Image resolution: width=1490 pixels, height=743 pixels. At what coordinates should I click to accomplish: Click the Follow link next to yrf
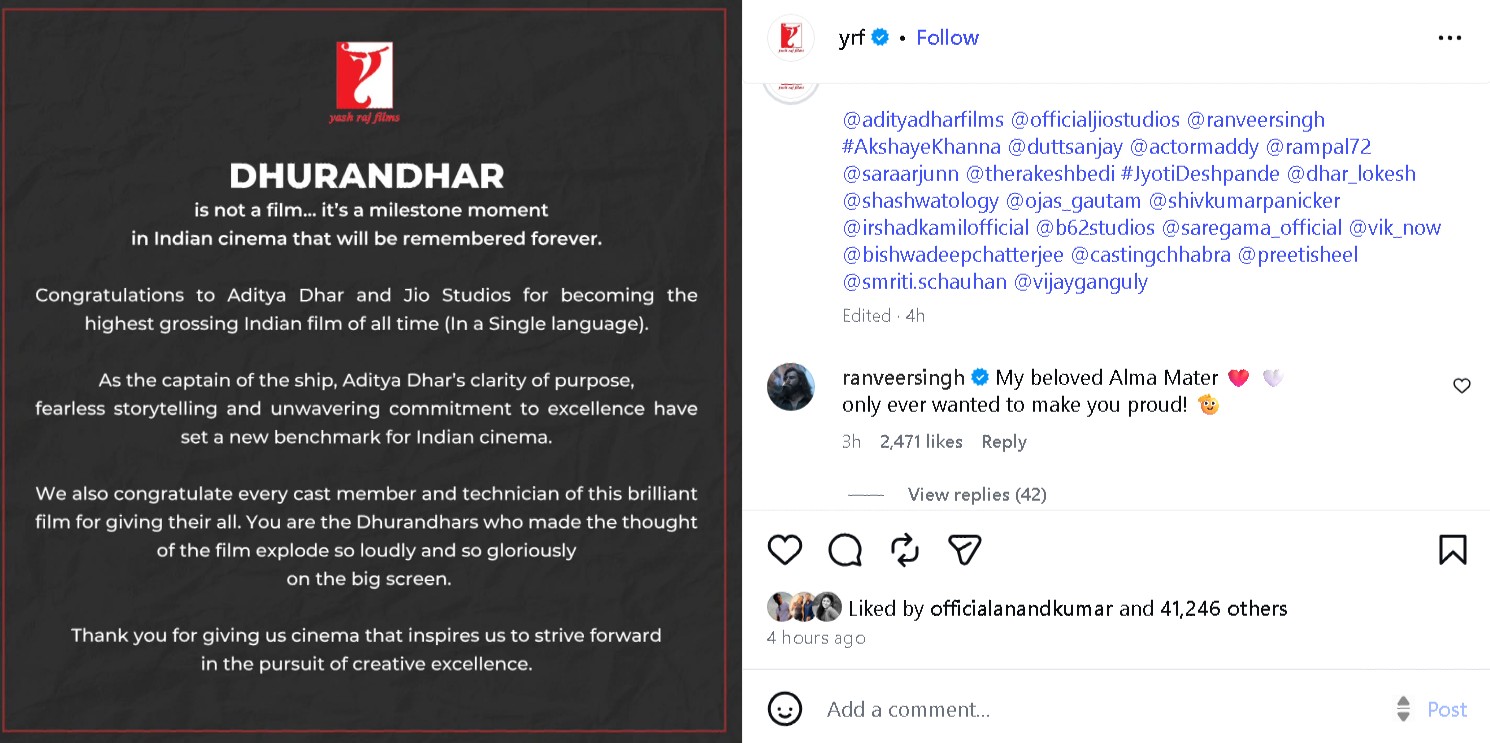(x=947, y=37)
